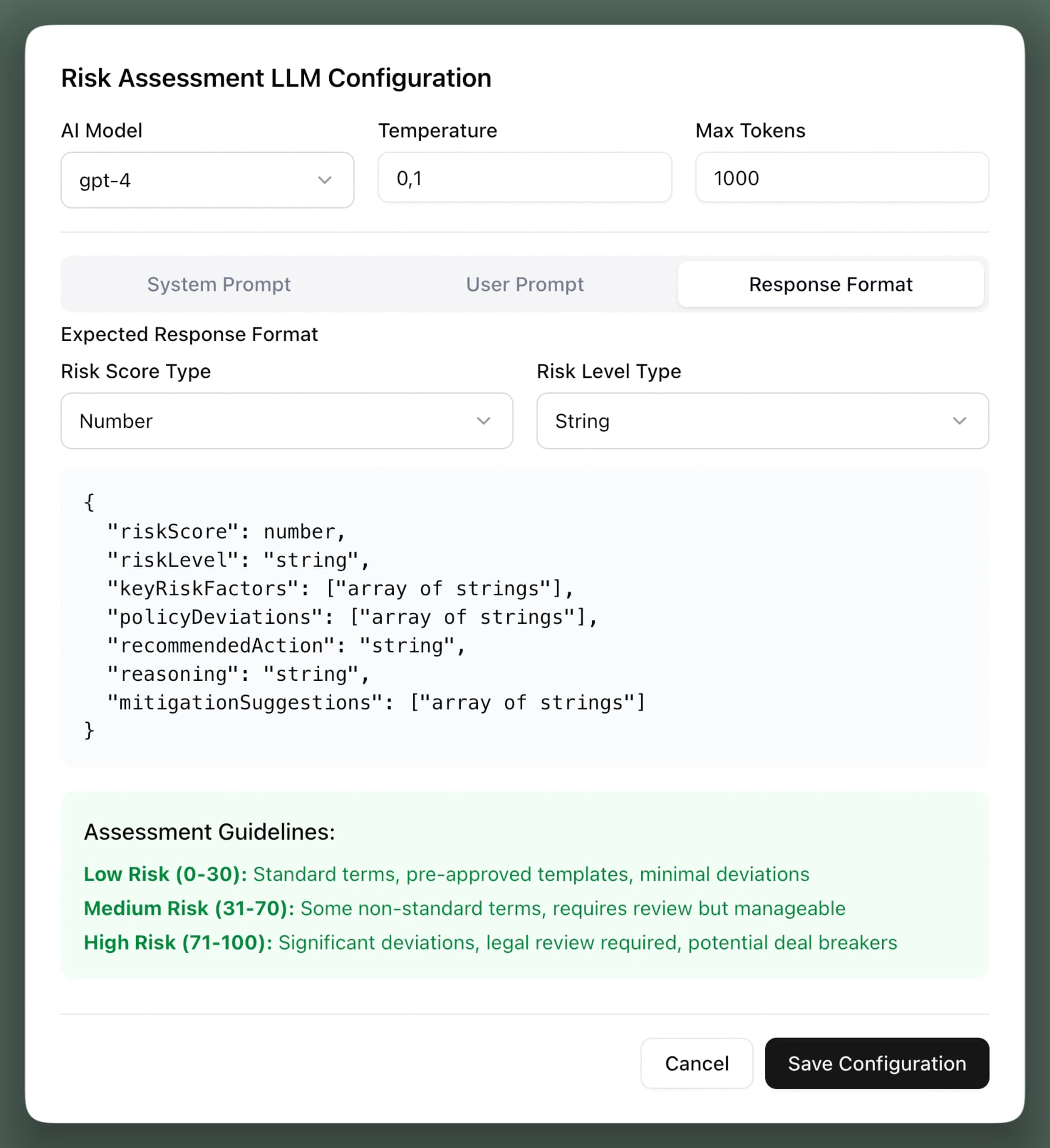Click the "keyRiskFactors" line in JSON
The image size is (1050, 1148).
coord(341,588)
